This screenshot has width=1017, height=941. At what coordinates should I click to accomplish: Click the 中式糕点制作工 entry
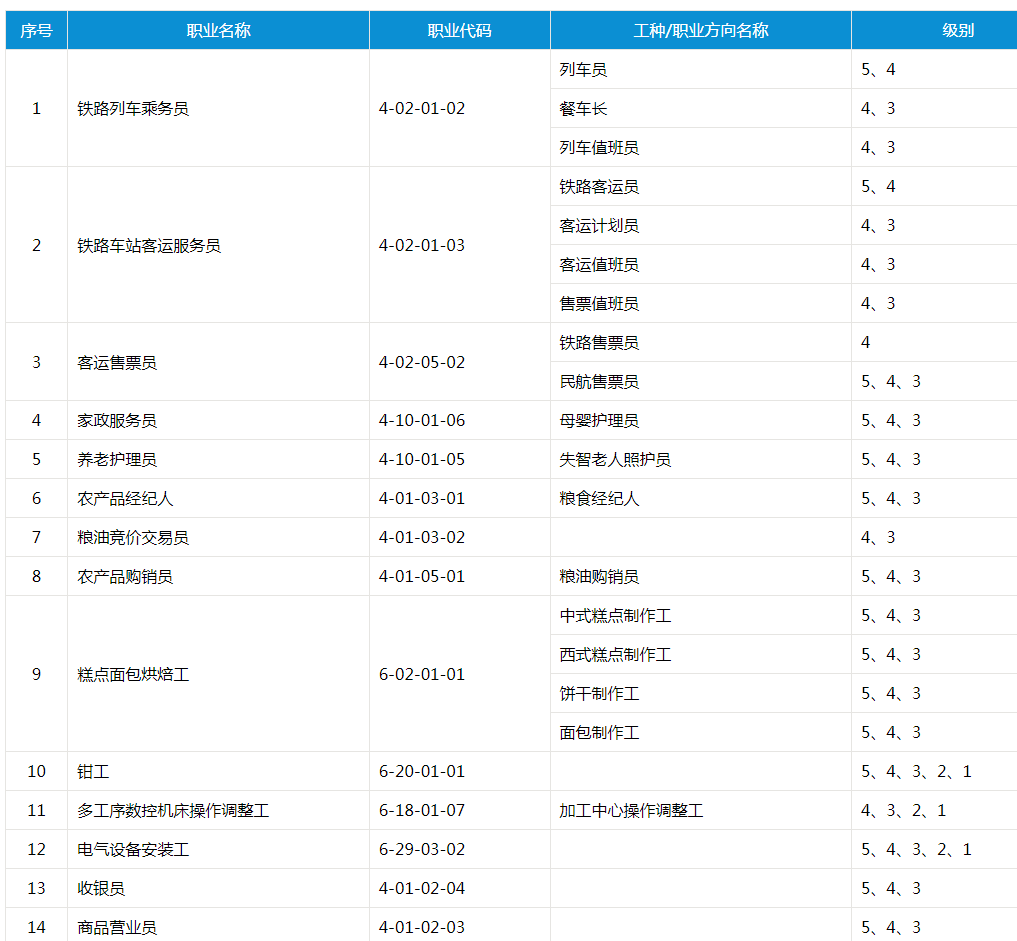pyautogui.click(x=615, y=615)
